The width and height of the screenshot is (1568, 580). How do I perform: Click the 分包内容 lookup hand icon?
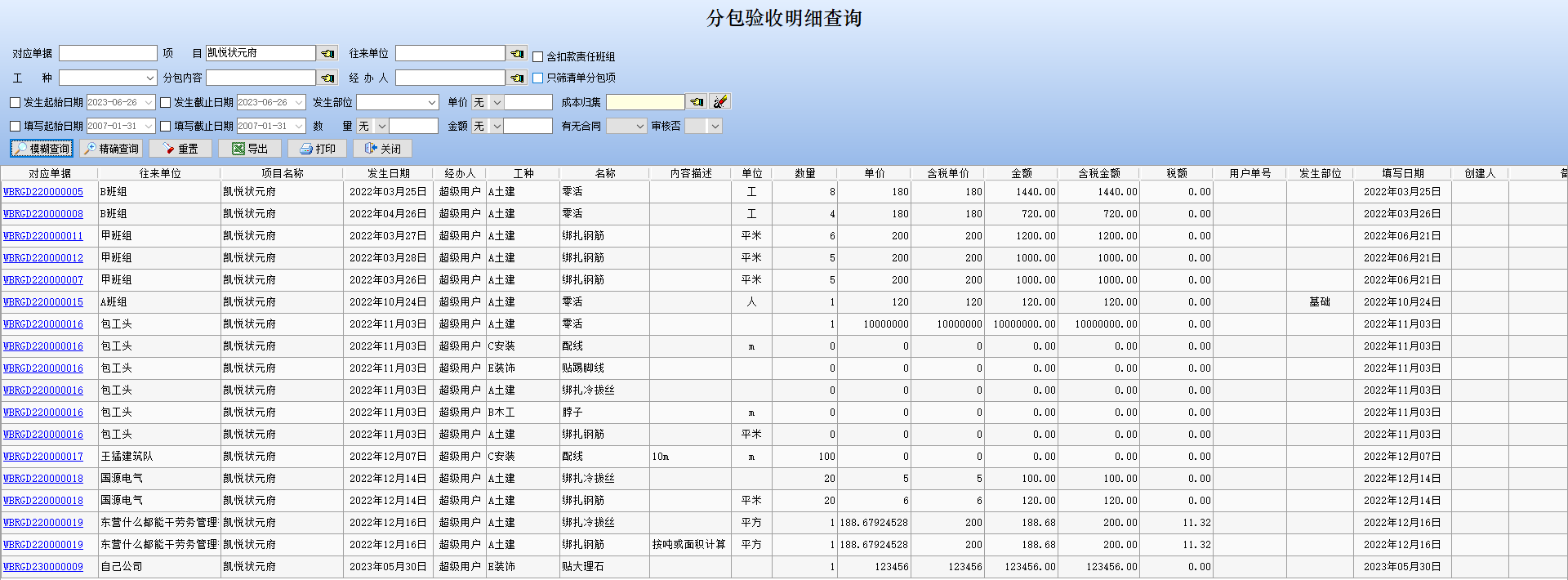(x=327, y=78)
